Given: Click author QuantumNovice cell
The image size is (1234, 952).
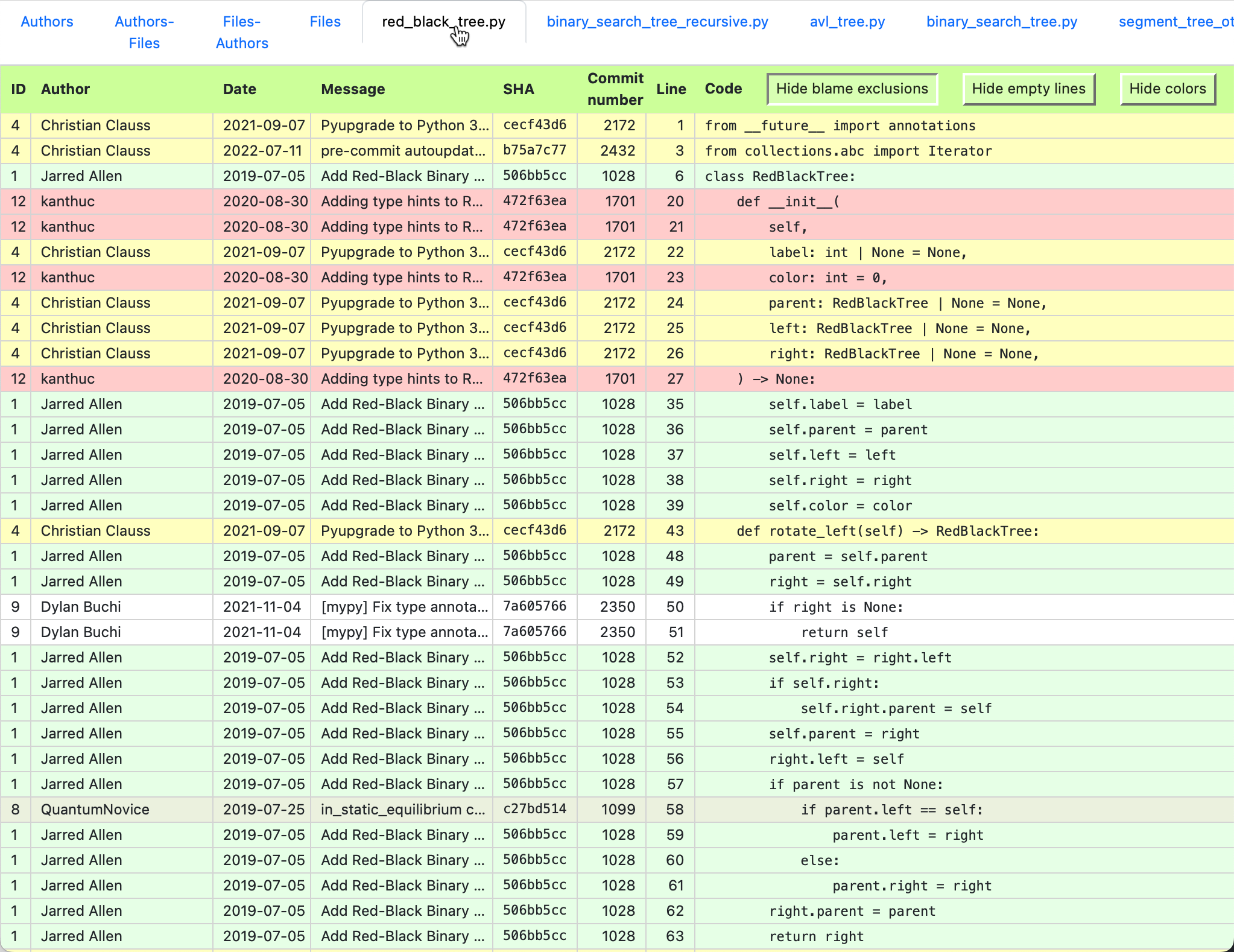Looking at the screenshot, I should point(121,809).
